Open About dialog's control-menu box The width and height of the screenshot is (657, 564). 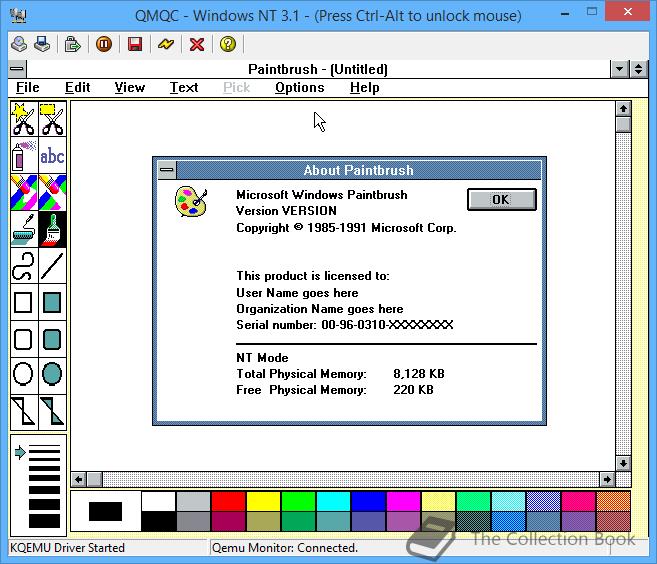pyautogui.click(x=167, y=170)
